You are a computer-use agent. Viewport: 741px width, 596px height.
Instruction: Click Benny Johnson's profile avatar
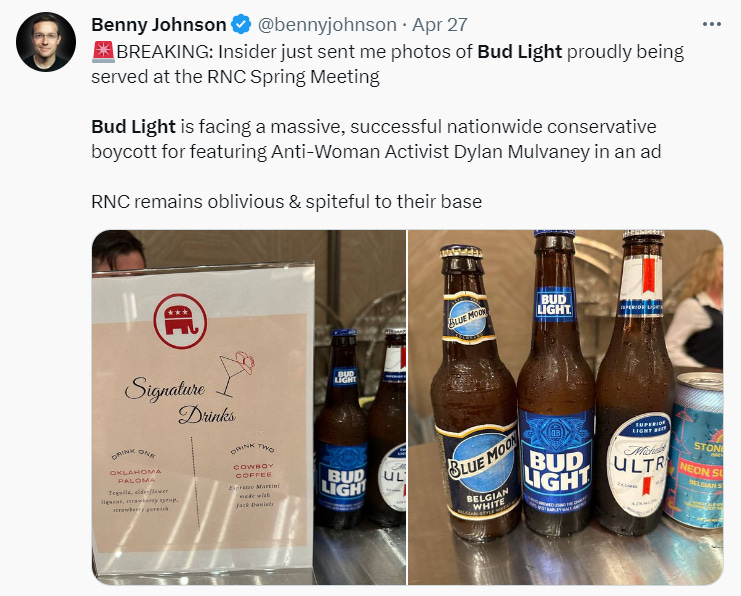pyautogui.click(x=46, y=42)
